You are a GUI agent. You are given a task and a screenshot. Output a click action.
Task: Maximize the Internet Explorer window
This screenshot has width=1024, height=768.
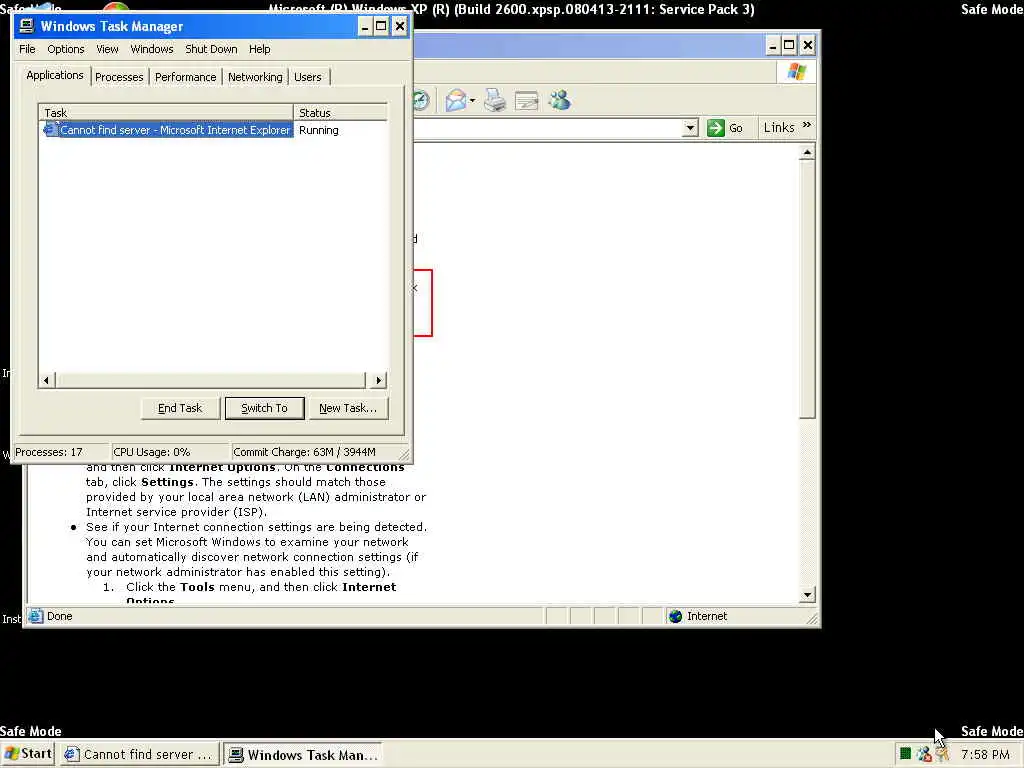pyautogui.click(x=789, y=45)
